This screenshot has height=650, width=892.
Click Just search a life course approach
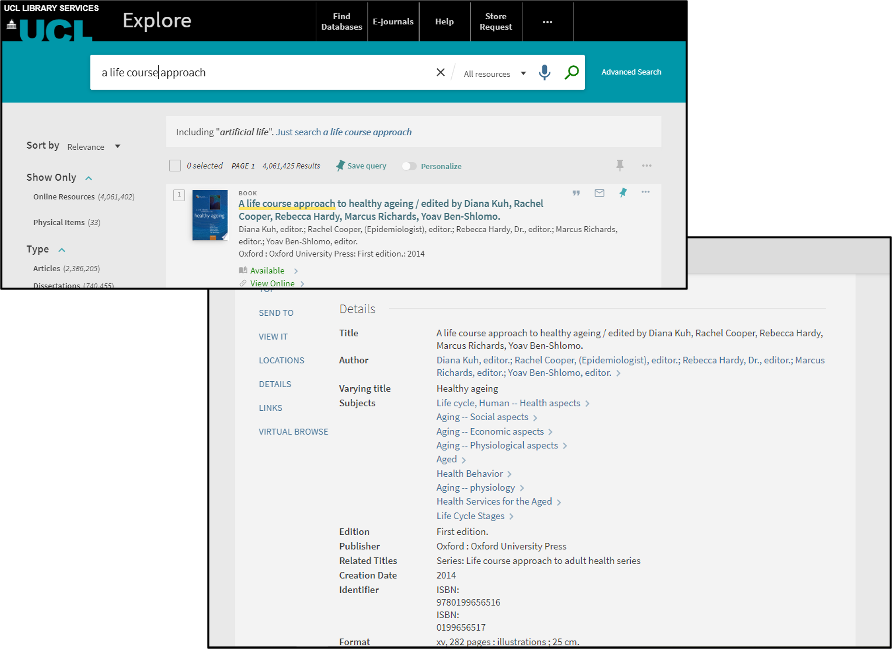(x=344, y=132)
